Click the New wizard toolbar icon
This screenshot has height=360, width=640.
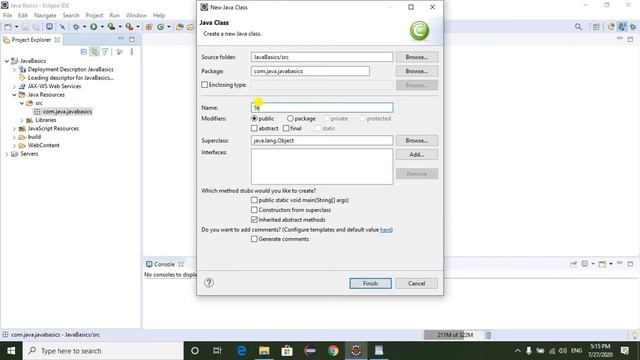8,27
